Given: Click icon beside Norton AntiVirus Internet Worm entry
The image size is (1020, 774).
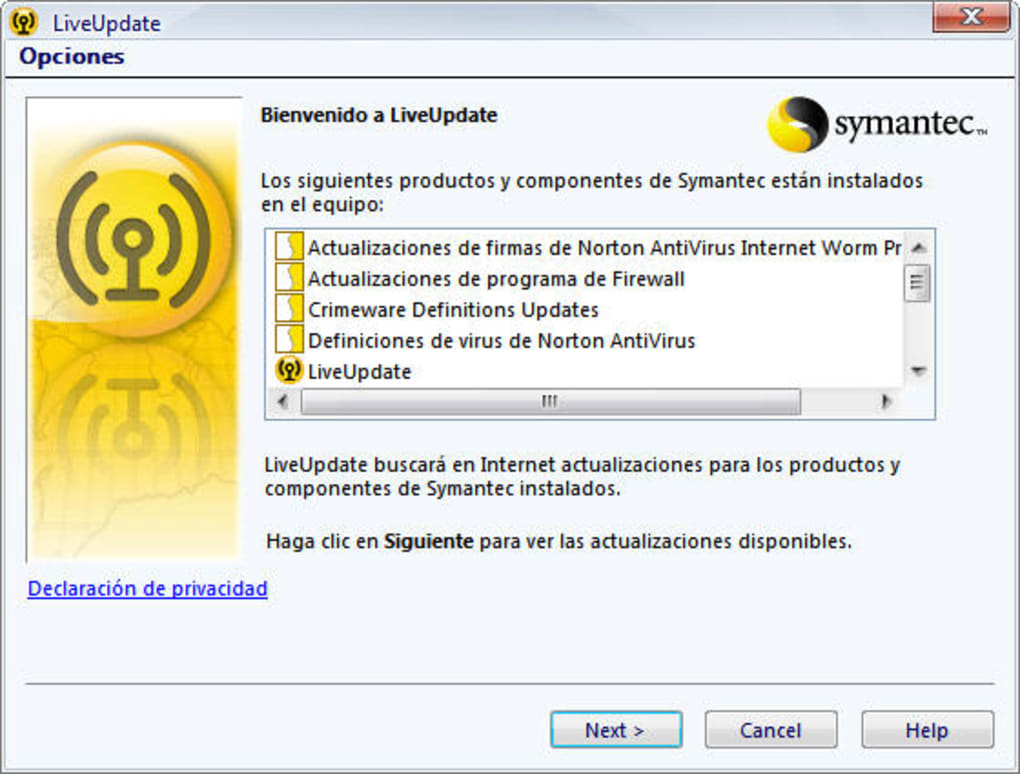Looking at the screenshot, I should pyautogui.click(x=289, y=247).
